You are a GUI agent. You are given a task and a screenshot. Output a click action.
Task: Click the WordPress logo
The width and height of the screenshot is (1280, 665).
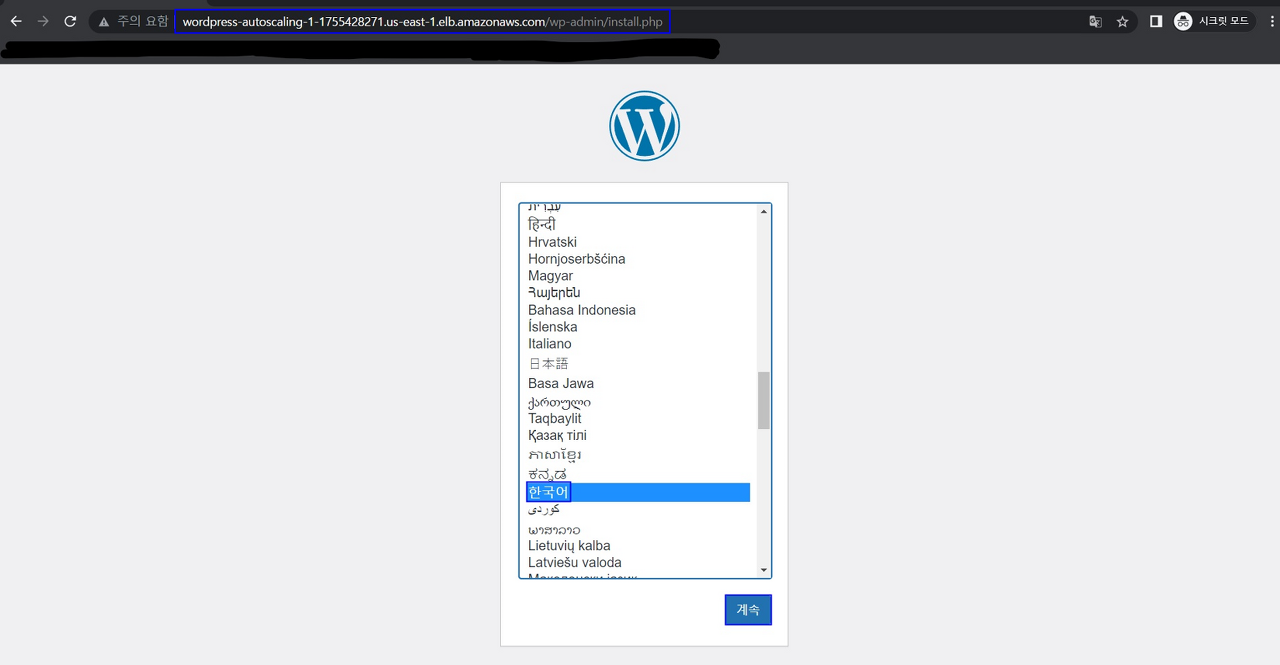tap(644, 126)
